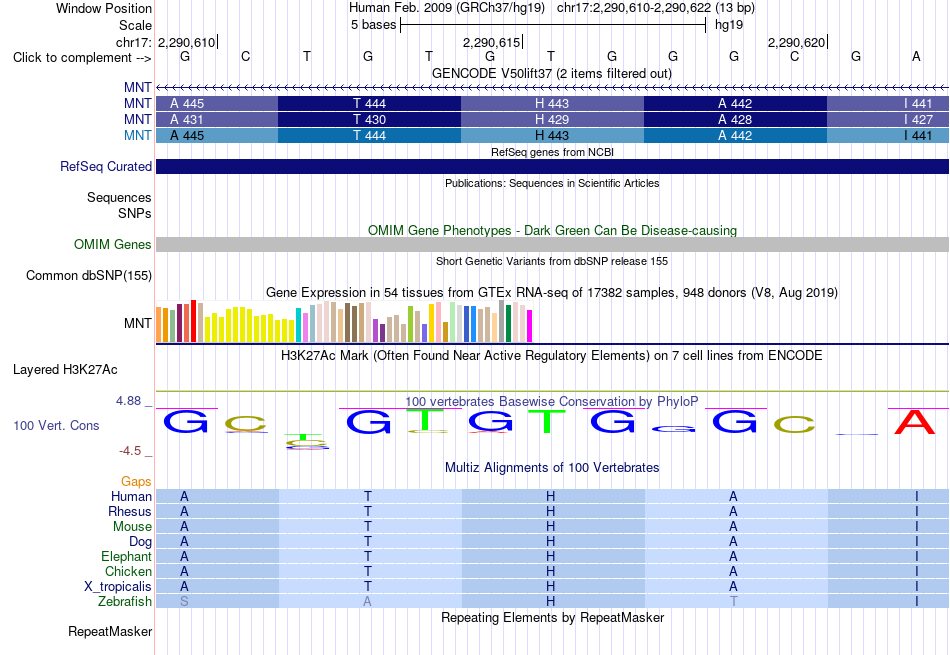This screenshot has width=950, height=655.
Task: Click the MNT codon block 'H 429'
Action: point(552,119)
